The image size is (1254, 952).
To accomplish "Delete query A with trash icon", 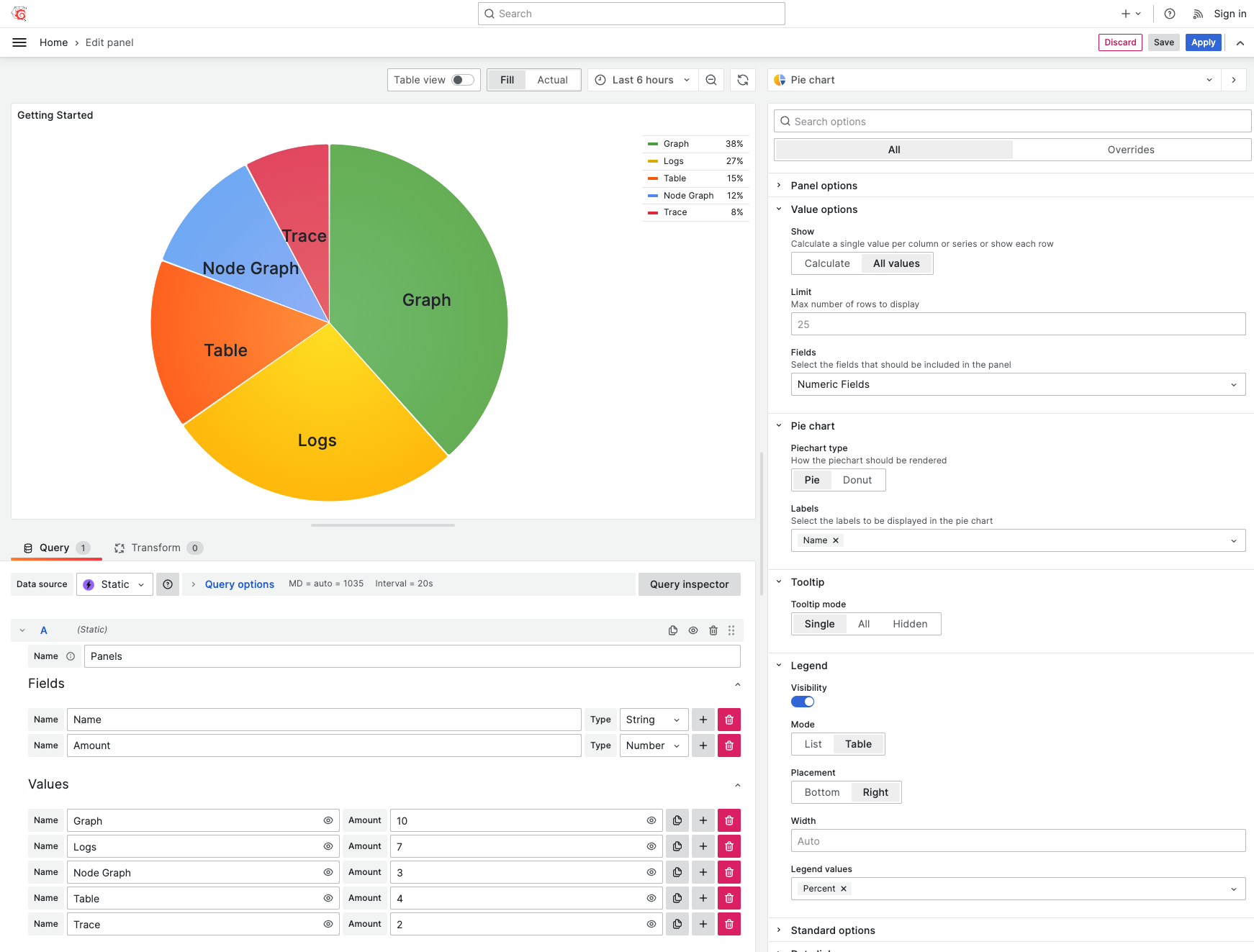I will click(x=713, y=630).
